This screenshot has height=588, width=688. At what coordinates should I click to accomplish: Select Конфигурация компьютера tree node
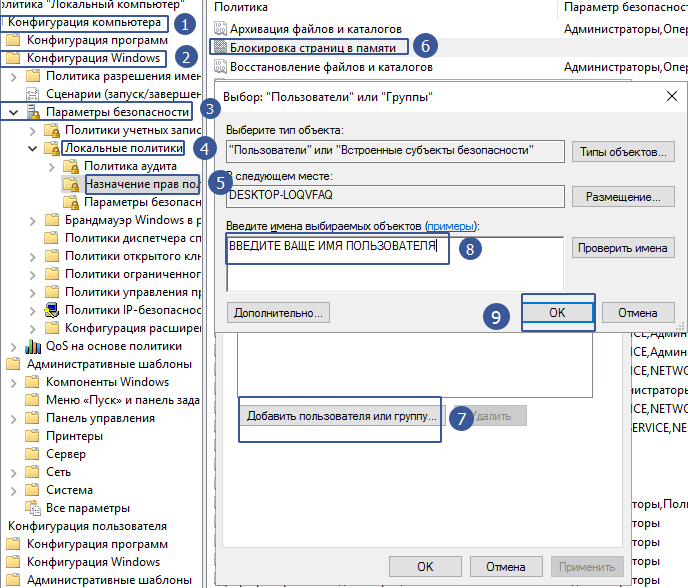point(84,22)
